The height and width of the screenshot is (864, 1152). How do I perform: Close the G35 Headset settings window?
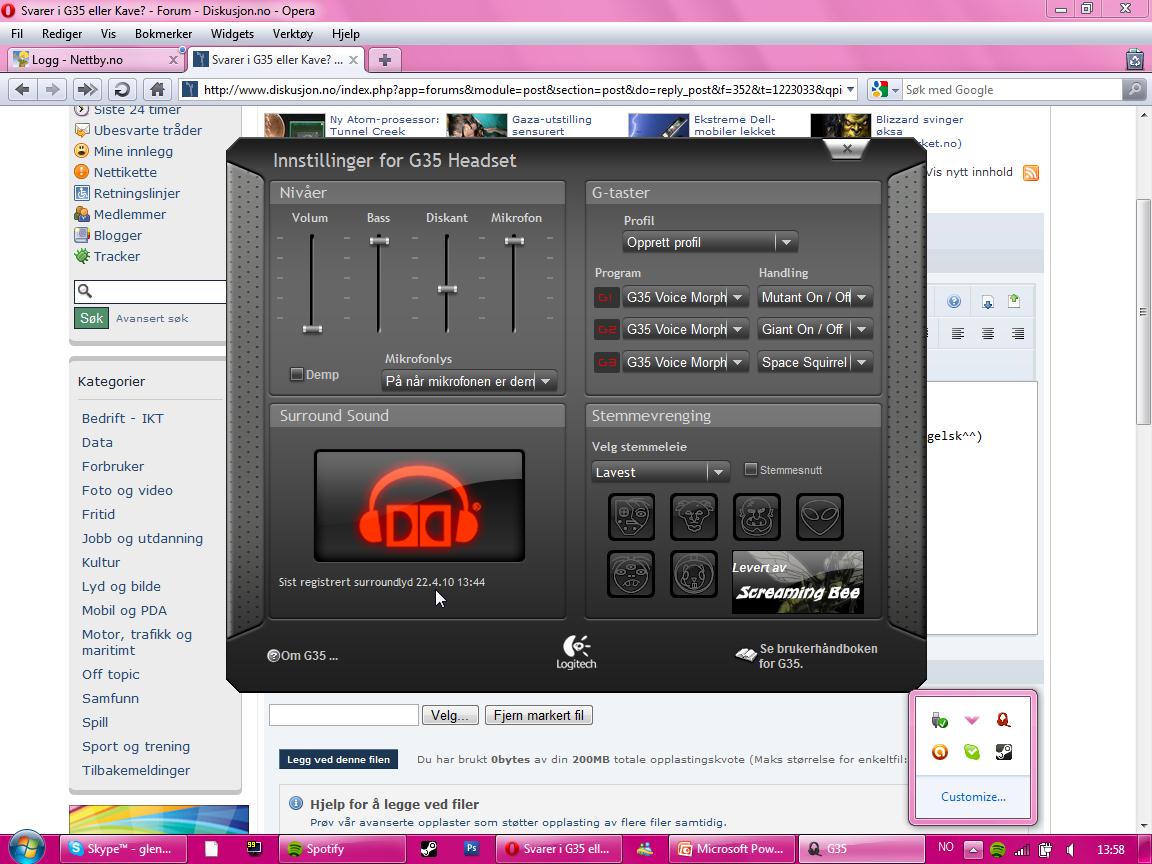[846, 148]
